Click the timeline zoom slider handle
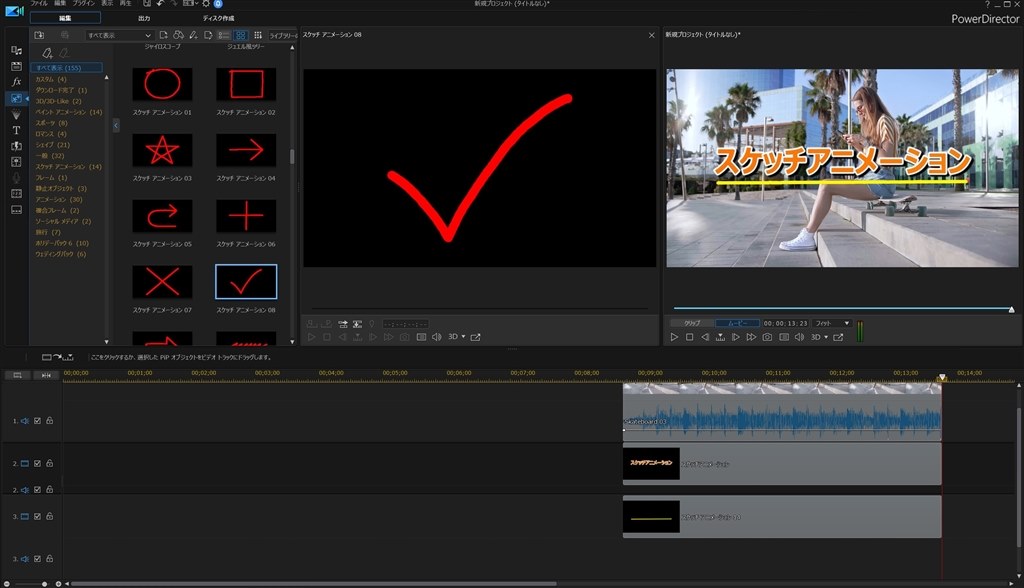The height and width of the screenshot is (588, 1024). pyautogui.click(x=44, y=583)
